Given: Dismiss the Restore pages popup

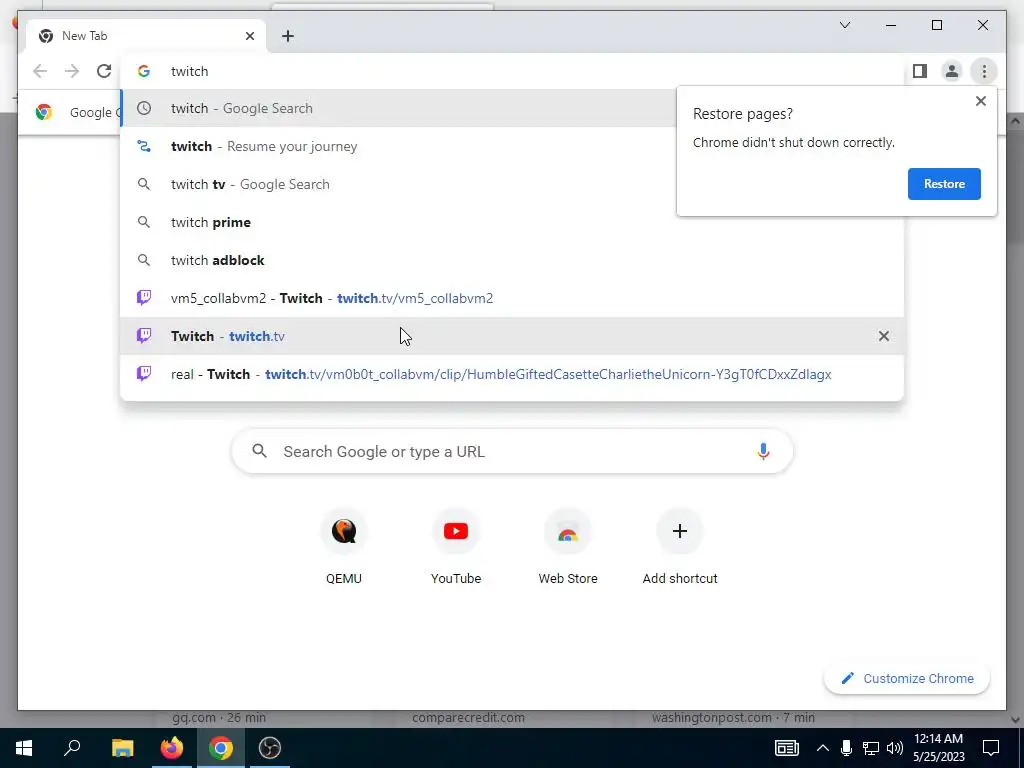Looking at the screenshot, I should pyautogui.click(x=980, y=101).
